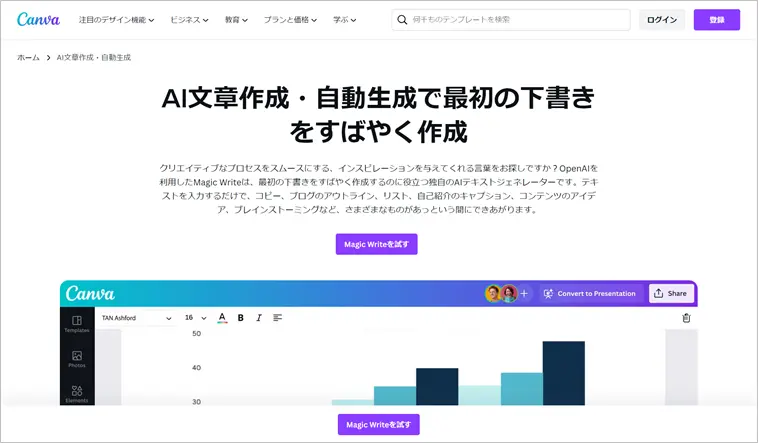
Task: Open the Photos sidebar panel
Action: (77, 359)
